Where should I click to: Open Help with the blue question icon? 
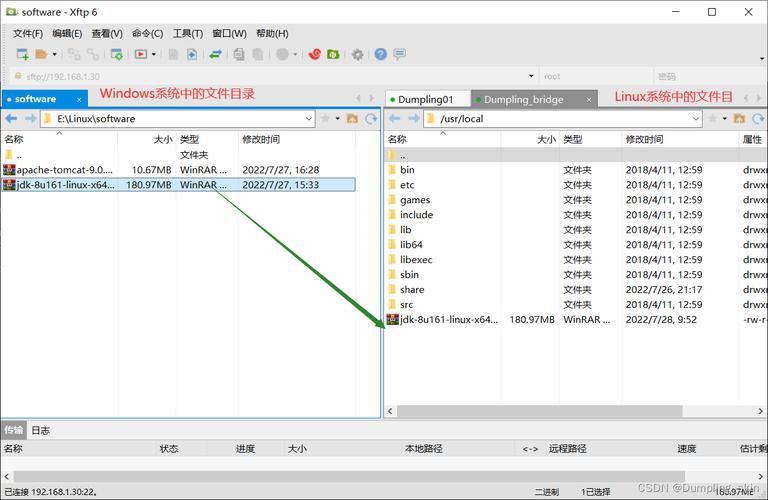[x=381, y=54]
